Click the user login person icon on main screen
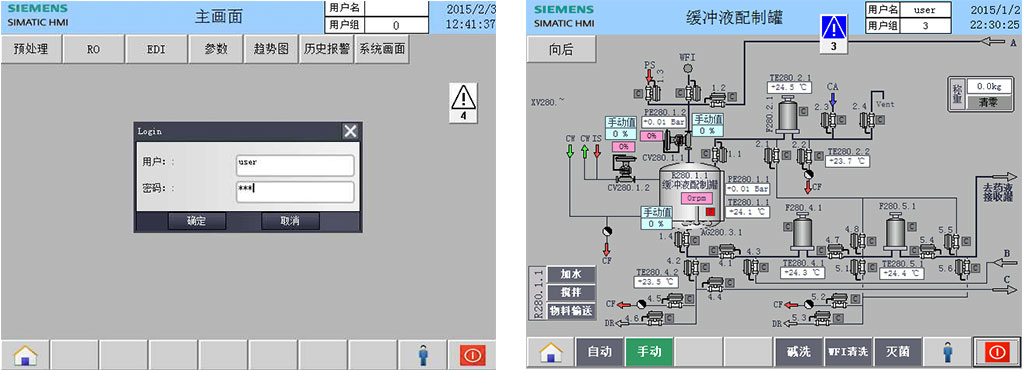 point(423,354)
